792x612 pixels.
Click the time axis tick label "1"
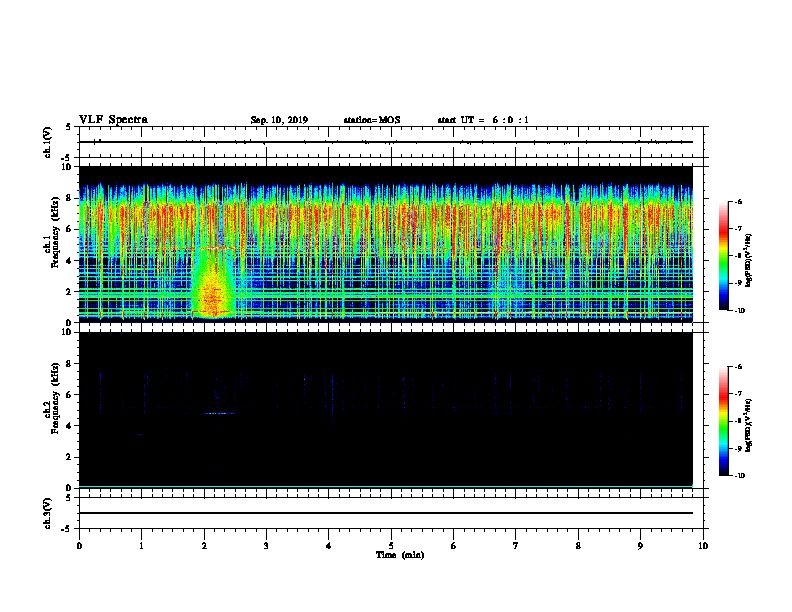(141, 546)
